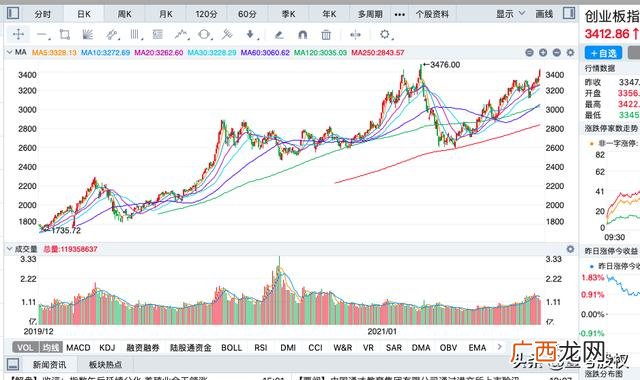Open the drawing settings gear in toolbar

tap(386, 35)
